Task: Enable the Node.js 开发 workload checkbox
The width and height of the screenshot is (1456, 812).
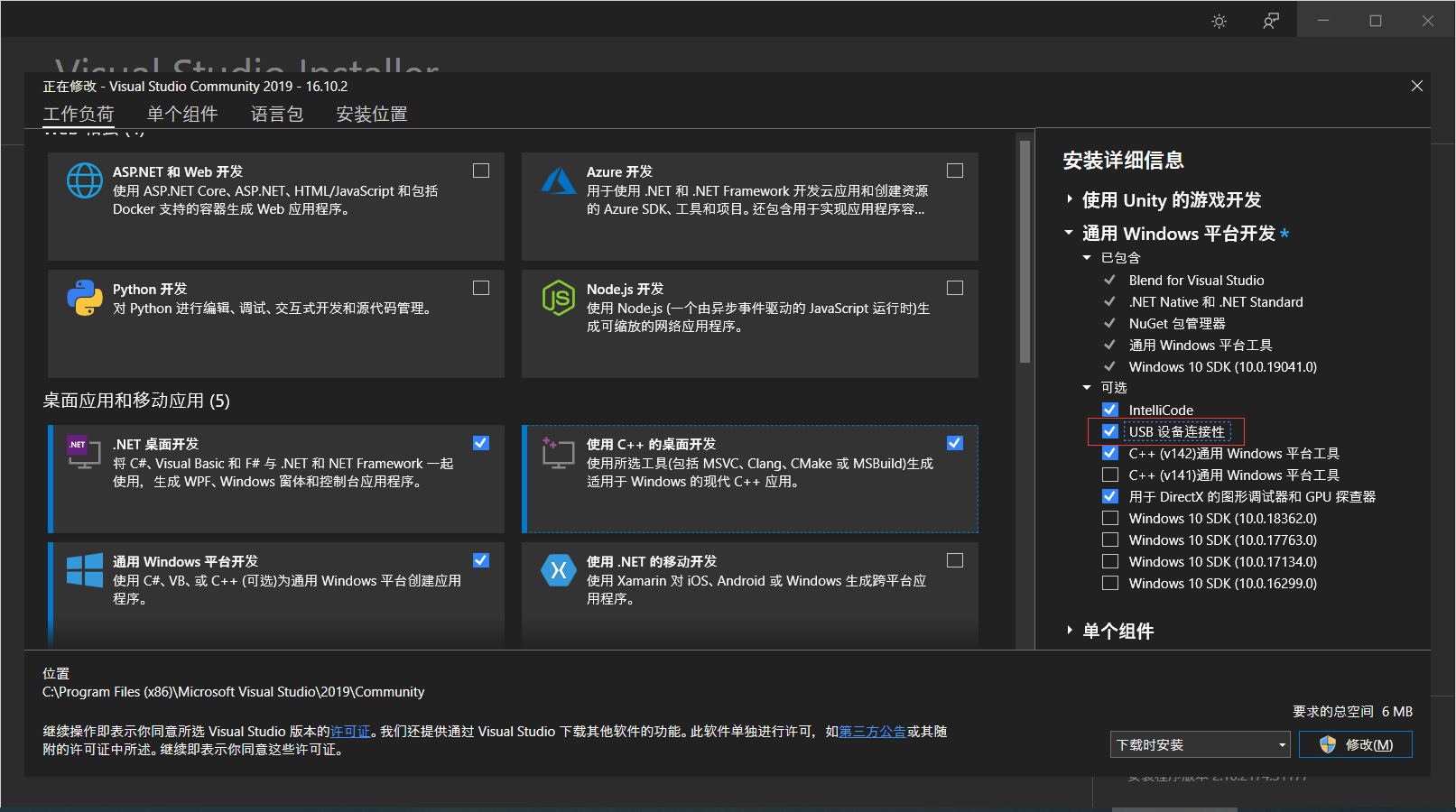Action: [955, 288]
